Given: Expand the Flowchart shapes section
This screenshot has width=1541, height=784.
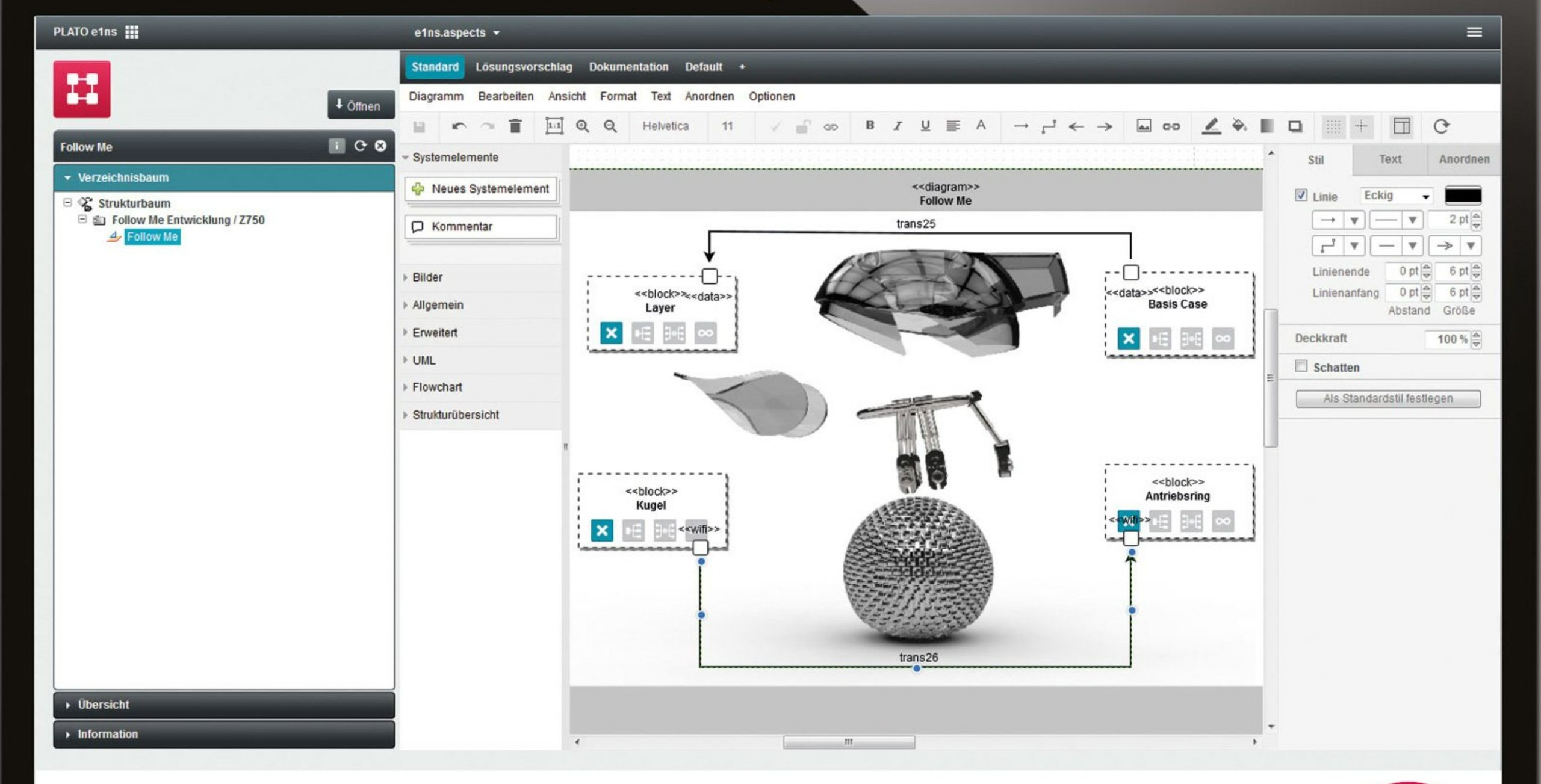Looking at the screenshot, I should pyautogui.click(x=437, y=387).
